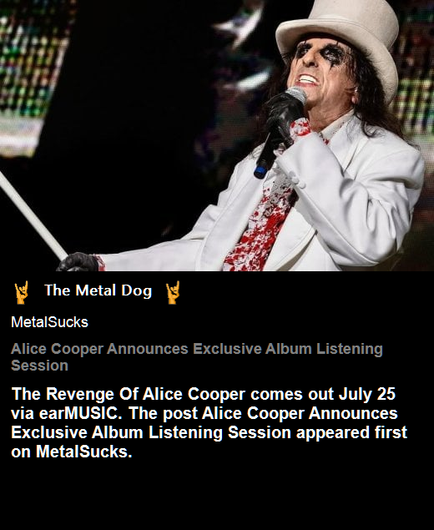This screenshot has width=434, height=530.
Task: Click the Revenge Of Alice Cooper text
Action: (x=128, y=394)
